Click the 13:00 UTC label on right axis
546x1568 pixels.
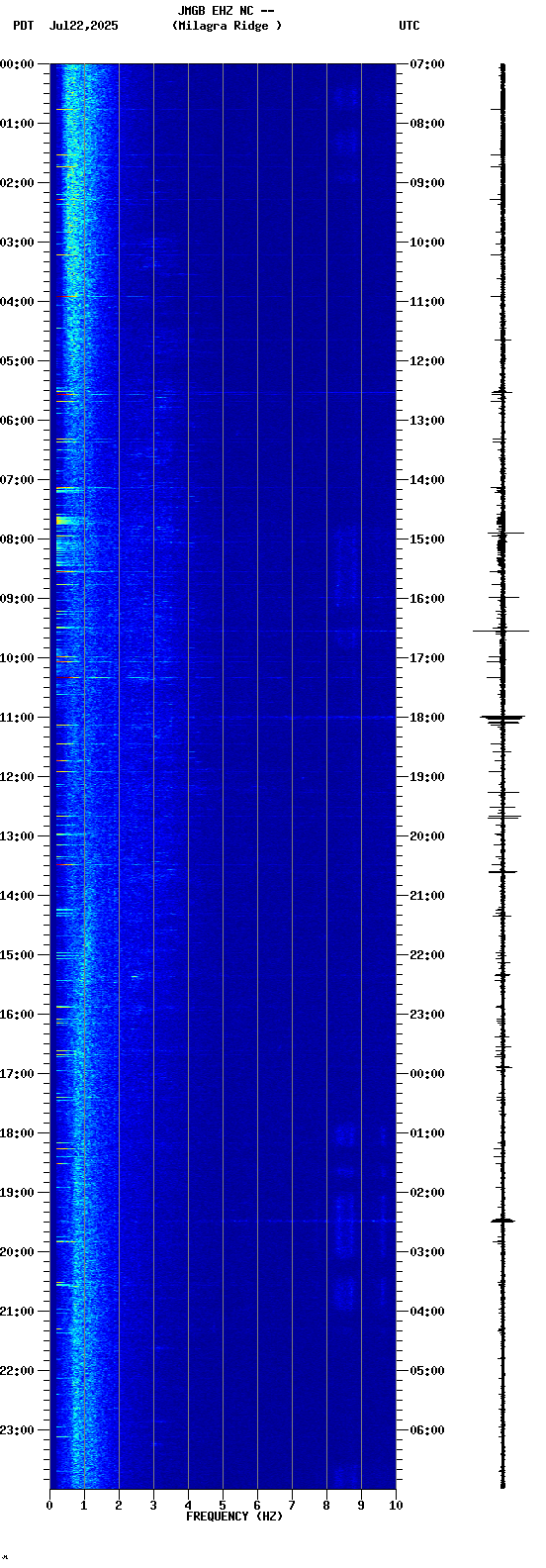pyautogui.click(x=427, y=421)
